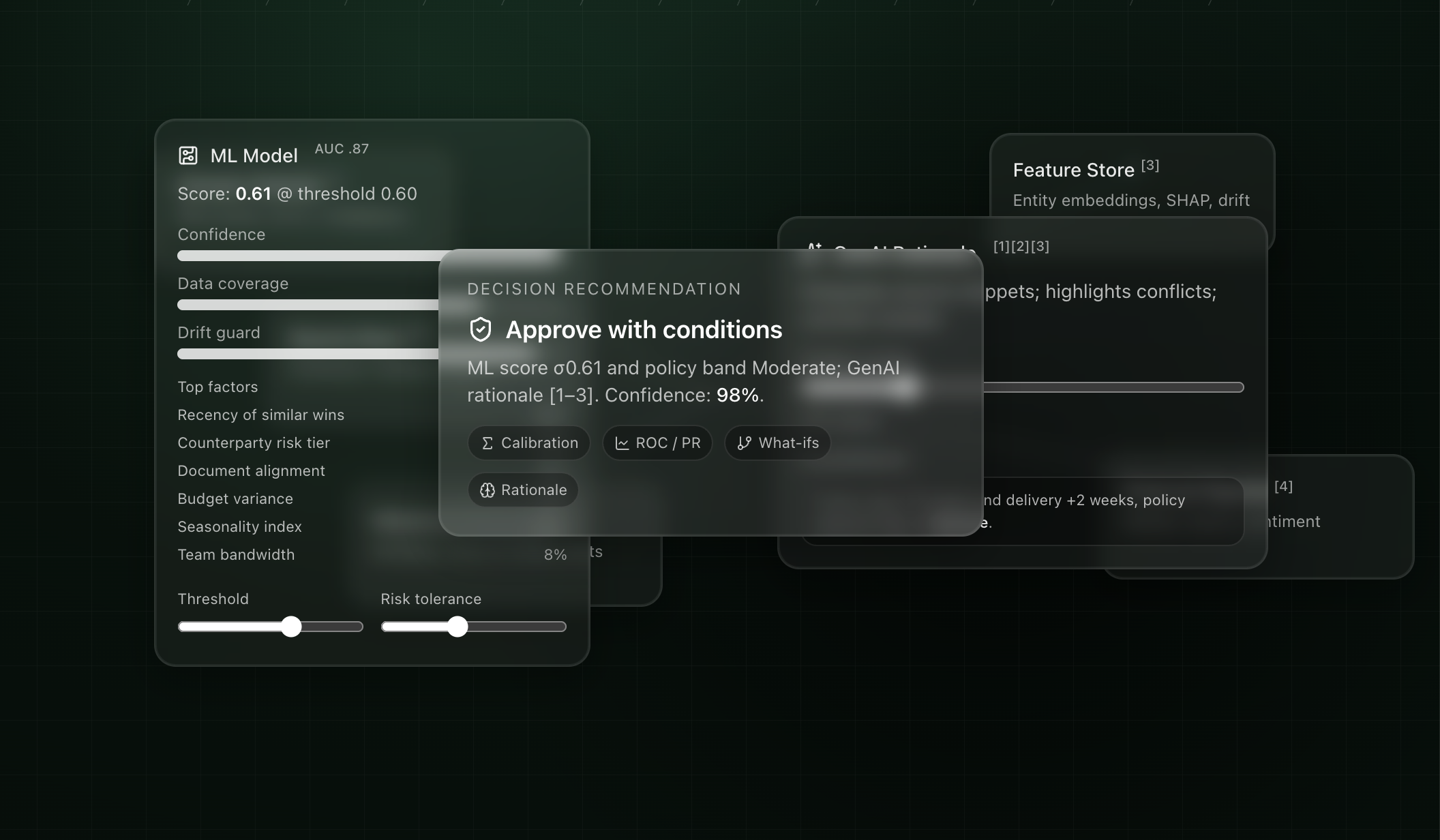Click the branch icon on What-ifs
This screenshot has height=840, width=1440.
(x=744, y=443)
